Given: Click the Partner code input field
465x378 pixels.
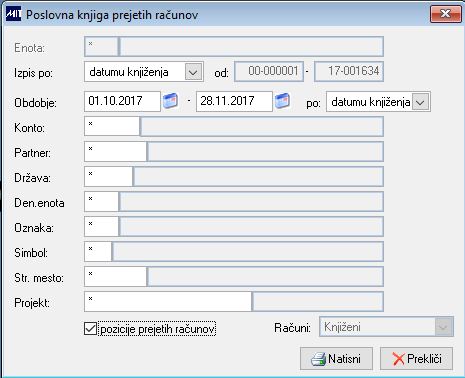Looking at the screenshot, I should click(x=115, y=151).
